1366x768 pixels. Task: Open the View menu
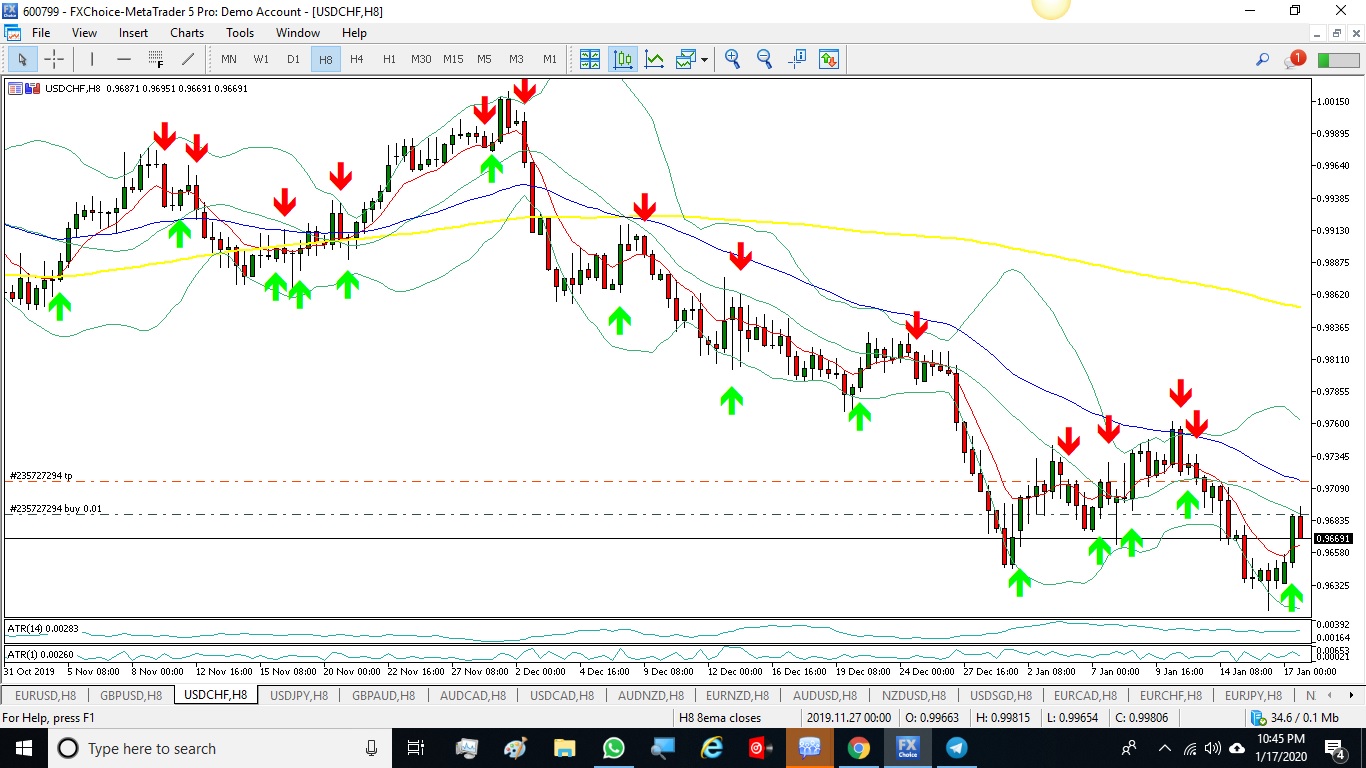click(x=84, y=33)
